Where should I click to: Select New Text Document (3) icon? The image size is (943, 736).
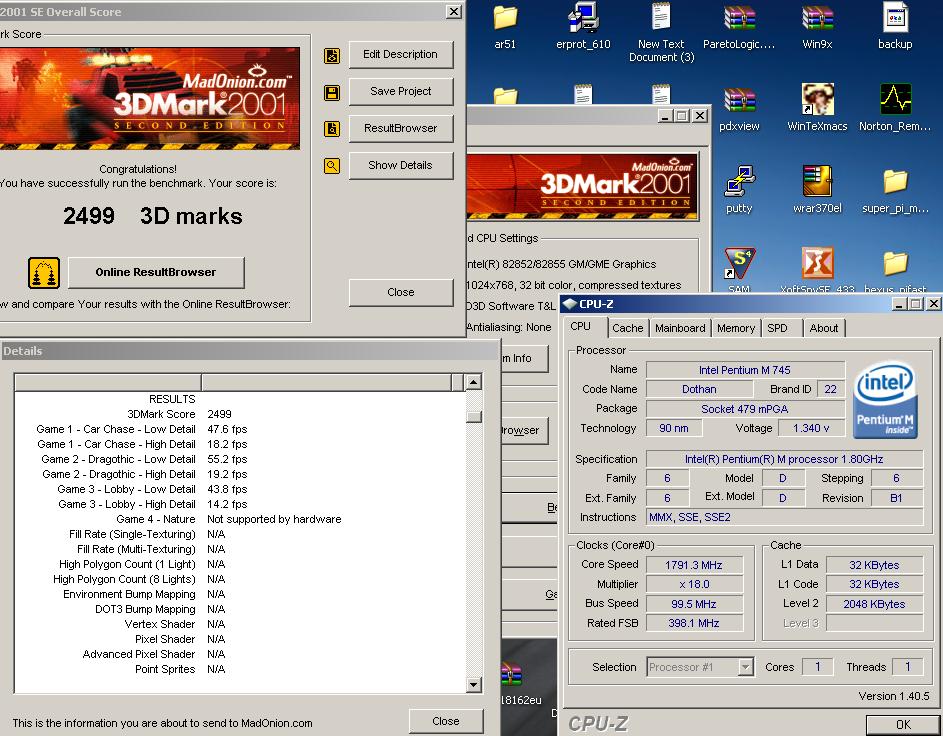[661, 17]
